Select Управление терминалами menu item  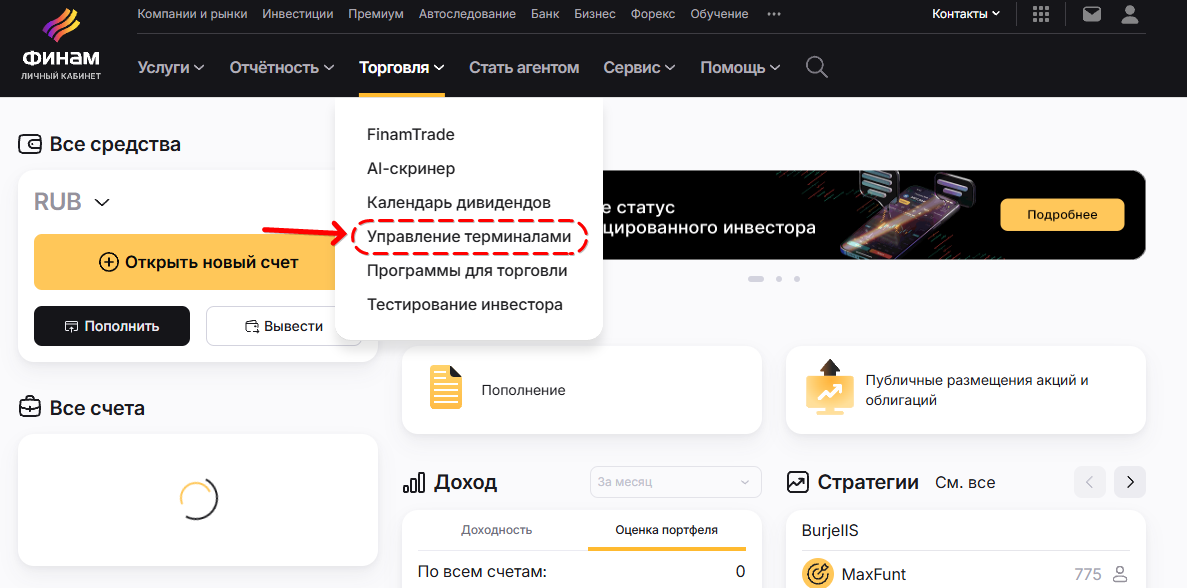click(469, 237)
